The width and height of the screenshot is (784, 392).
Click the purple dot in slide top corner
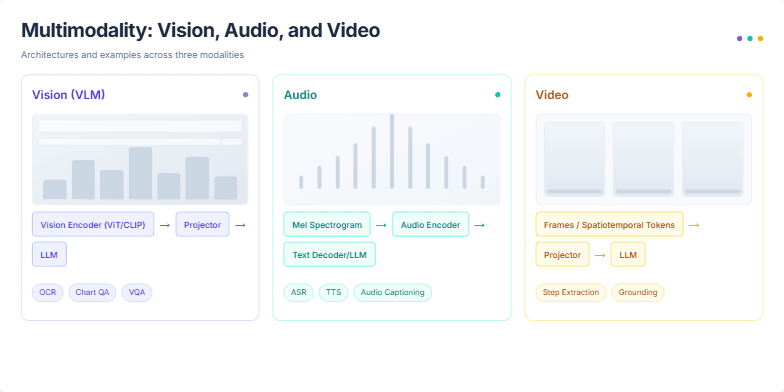click(x=740, y=38)
